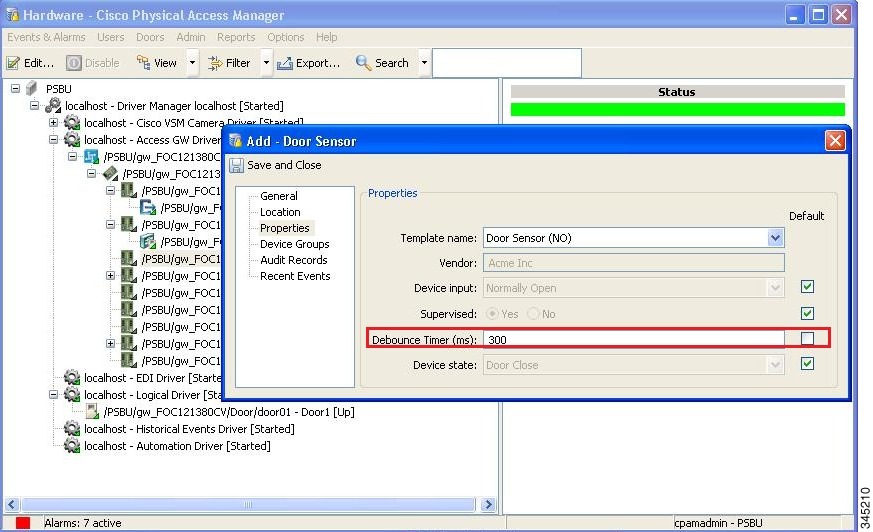Select Location in the dialog side list
This screenshot has width=873, height=532.
[280, 212]
